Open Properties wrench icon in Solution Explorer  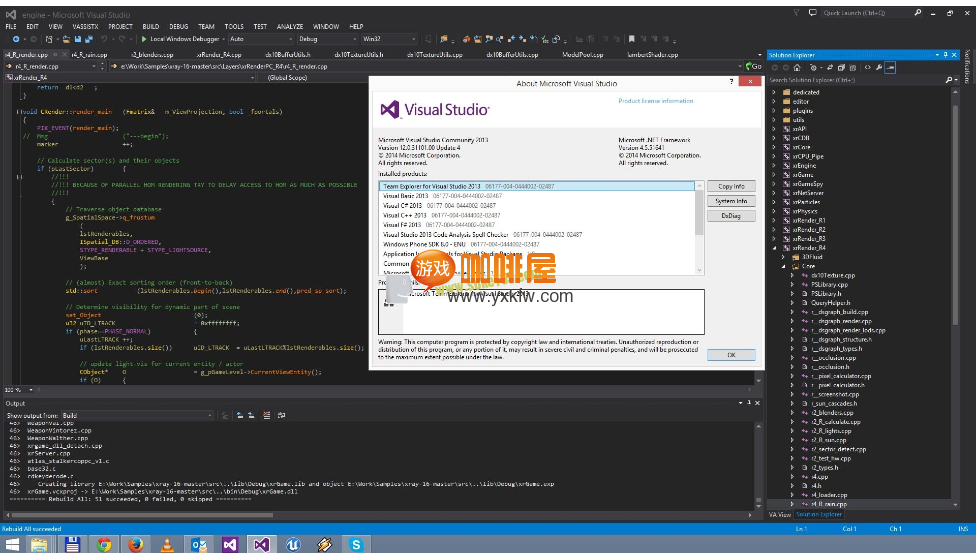(x=879, y=67)
